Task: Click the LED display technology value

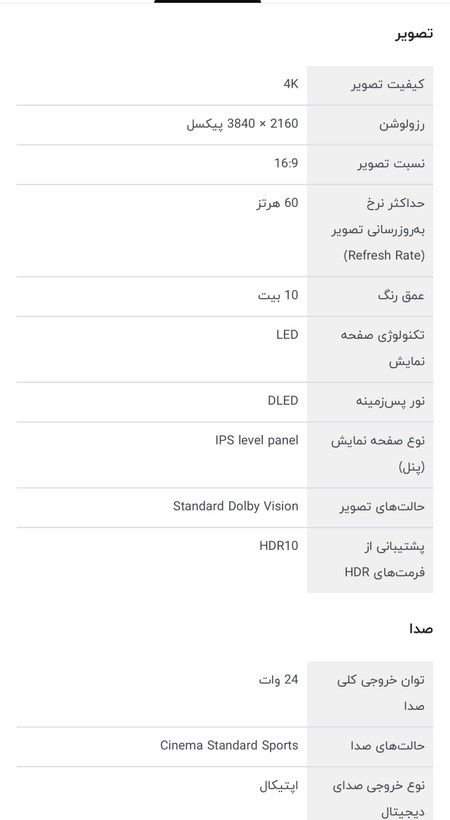Action: click(287, 335)
